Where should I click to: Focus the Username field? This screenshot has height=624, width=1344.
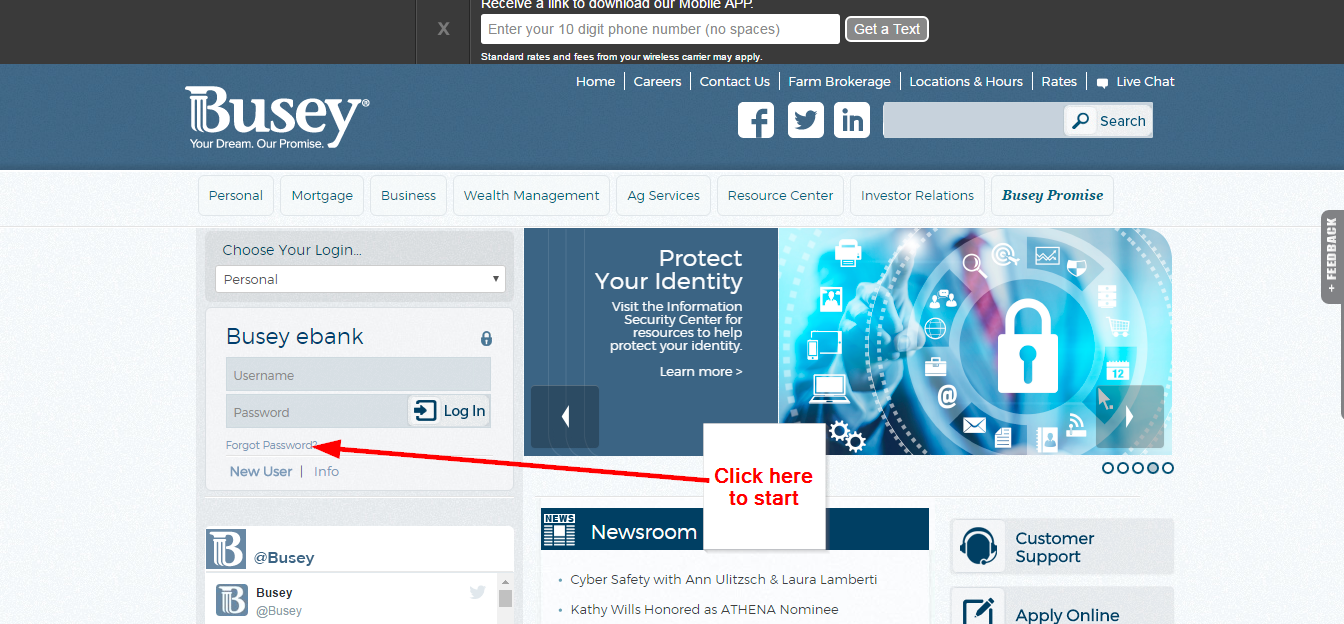point(358,375)
